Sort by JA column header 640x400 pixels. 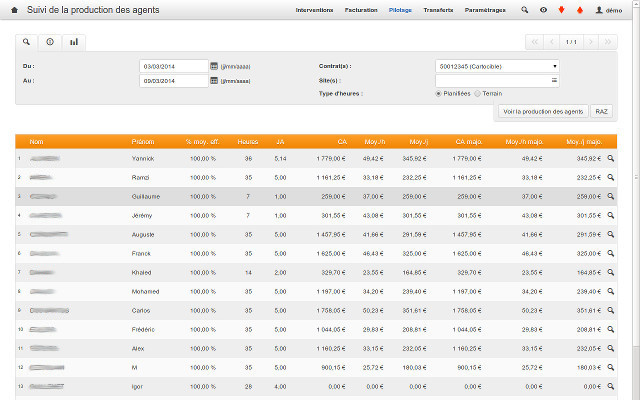[280, 142]
